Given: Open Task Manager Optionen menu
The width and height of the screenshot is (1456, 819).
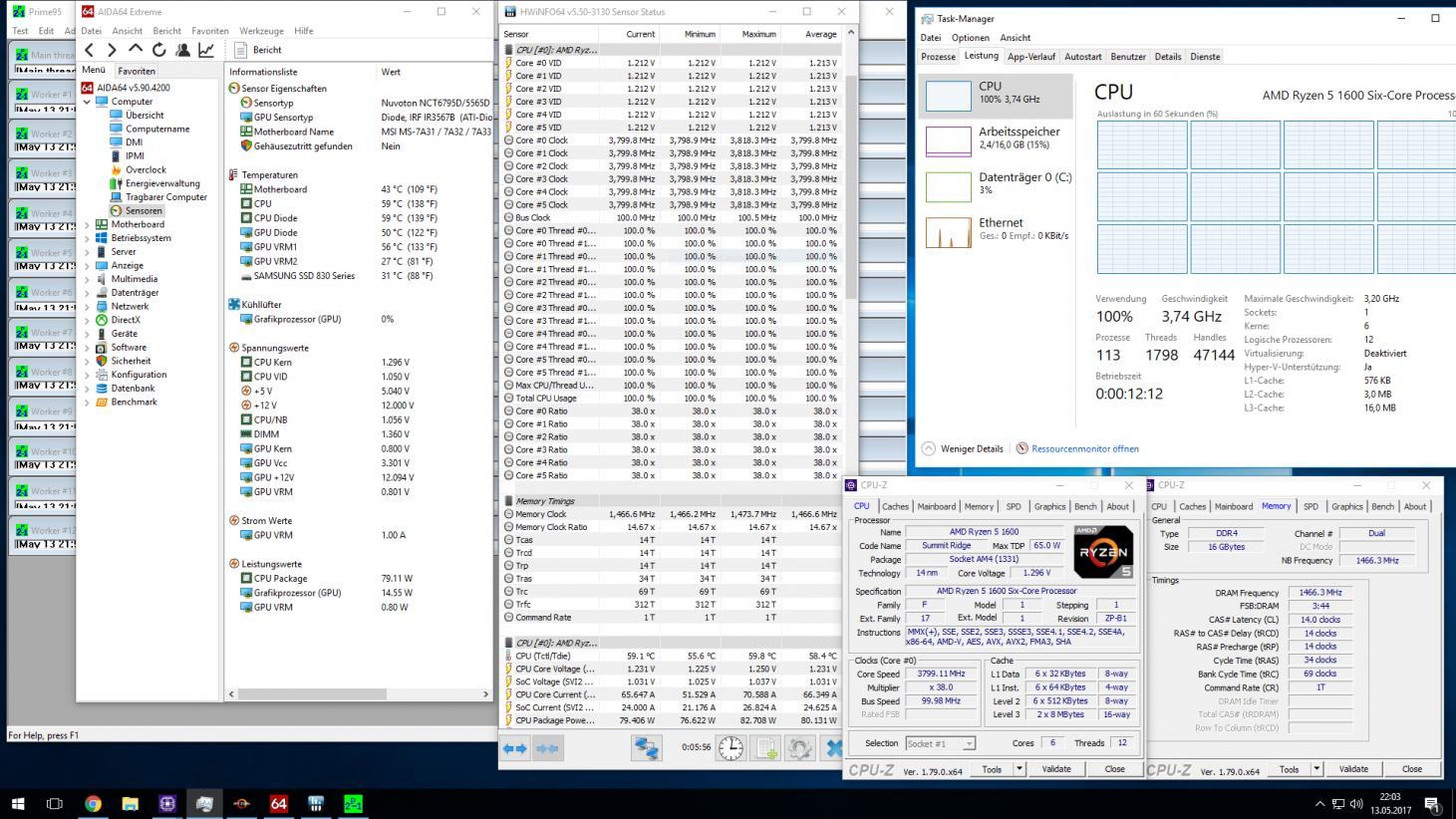Looking at the screenshot, I should click(x=970, y=38).
